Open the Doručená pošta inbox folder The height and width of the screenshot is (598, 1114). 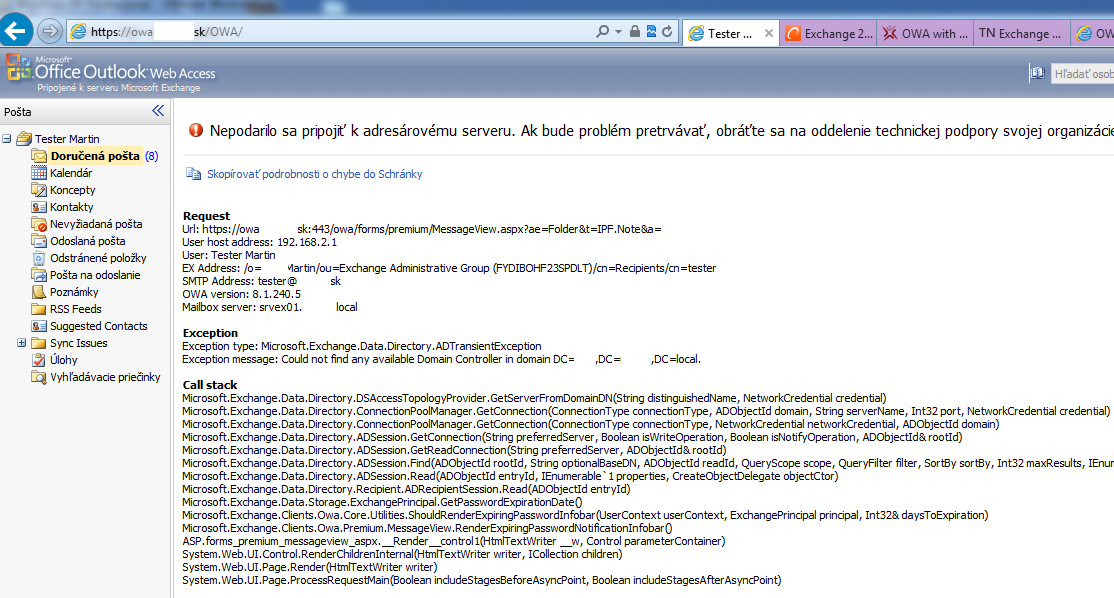(x=94, y=156)
